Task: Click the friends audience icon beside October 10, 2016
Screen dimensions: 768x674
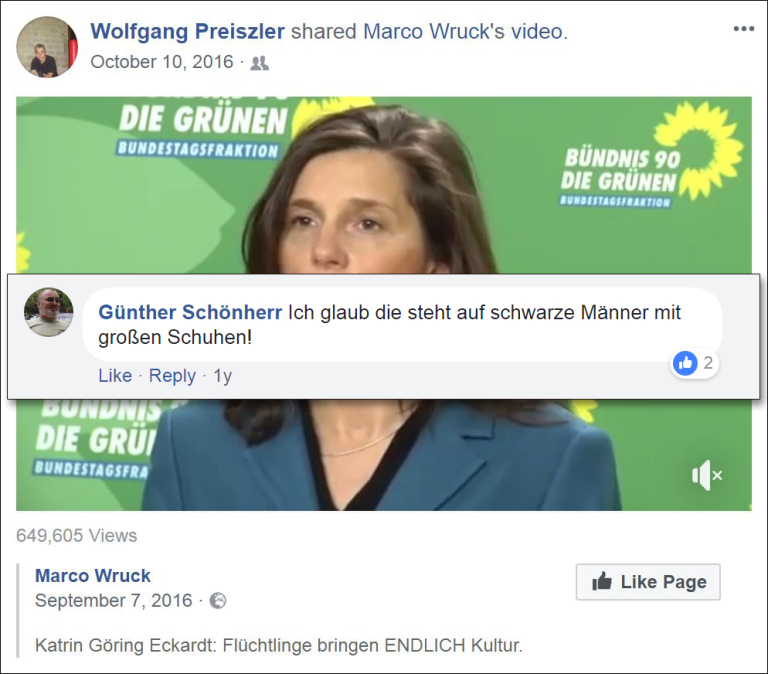Action: [260, 63]
